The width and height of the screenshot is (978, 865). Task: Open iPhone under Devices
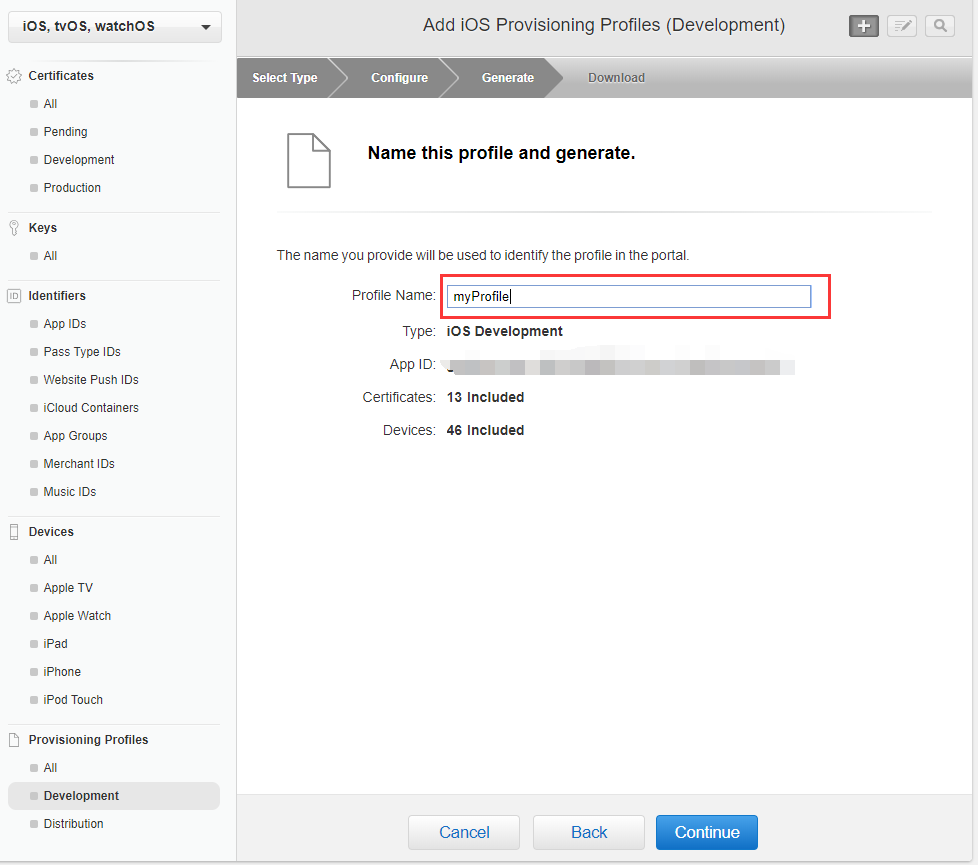tap(62, 672)
